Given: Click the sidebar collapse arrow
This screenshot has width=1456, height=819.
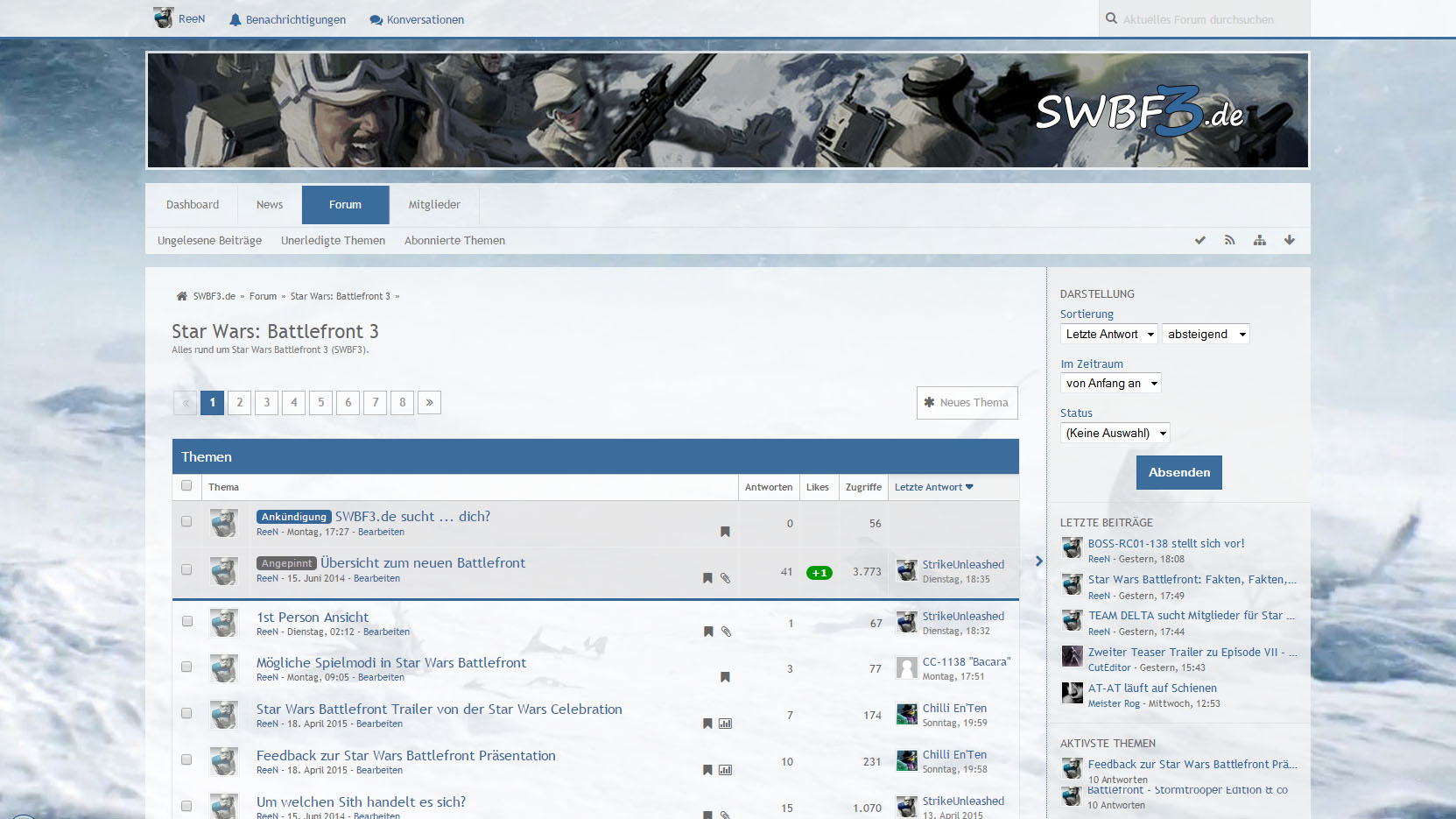Looking at the screenshot, I should pyautogui.click(x=1039, y=561).
